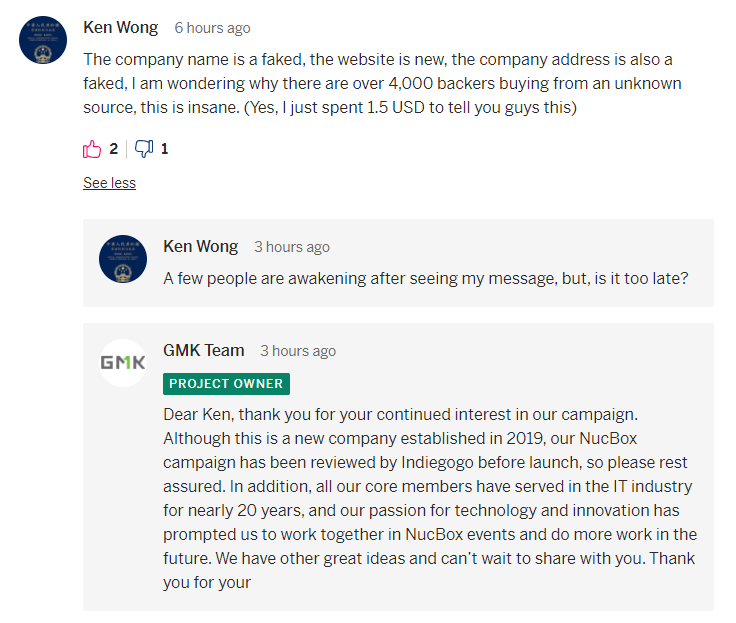Open Ken Wong's profile from top comment name

point(121,27)
